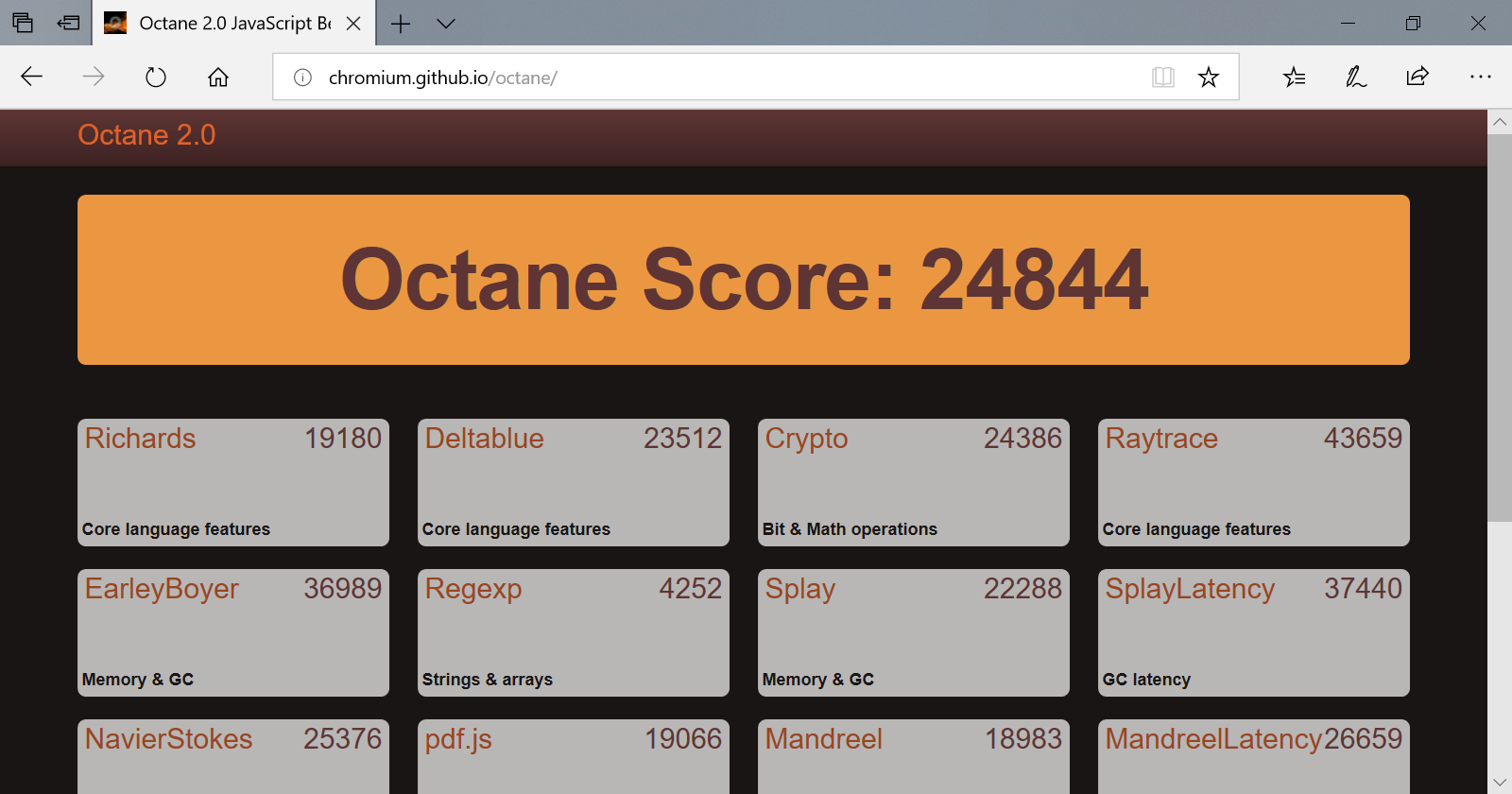Viewport: 1512px width, 794px height.
Task: Set these tabs aside icon
Action: point(68,23)
